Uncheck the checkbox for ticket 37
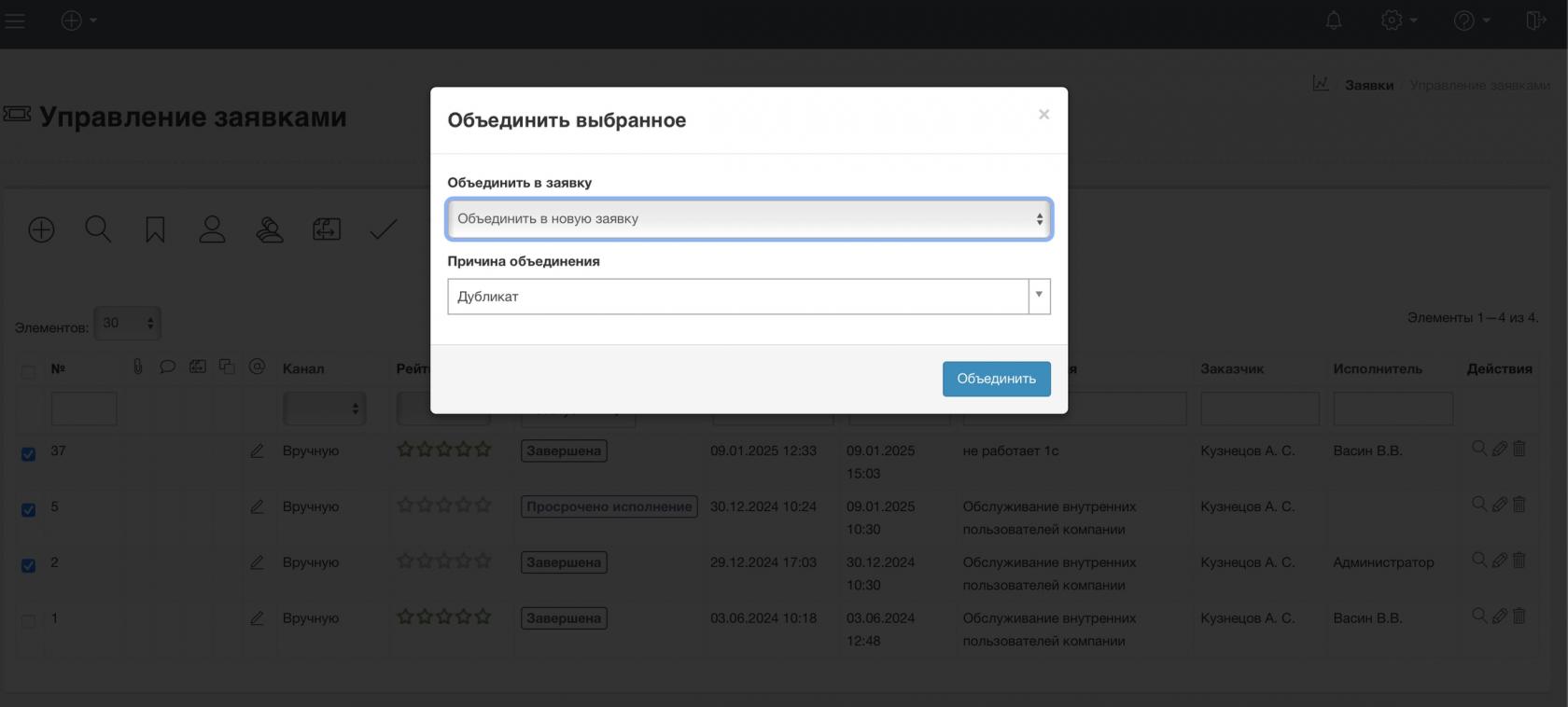 (28, 454)
